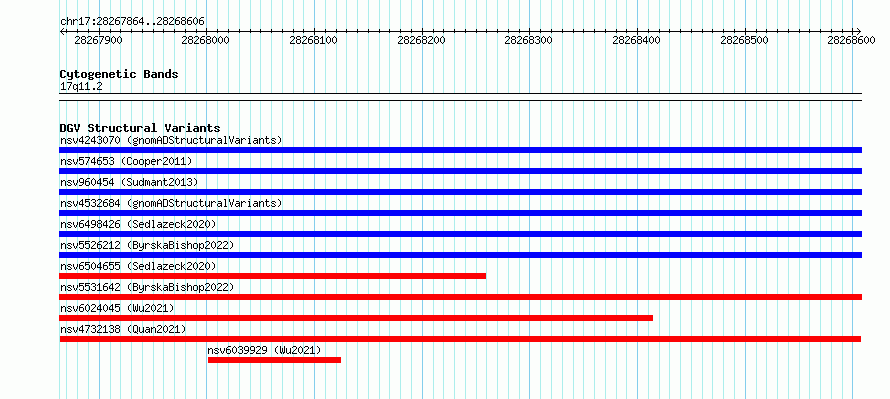Screen dimensions: 890x399
Task: Click ruler tick label 28268000
Action: [x=205, y=40]
